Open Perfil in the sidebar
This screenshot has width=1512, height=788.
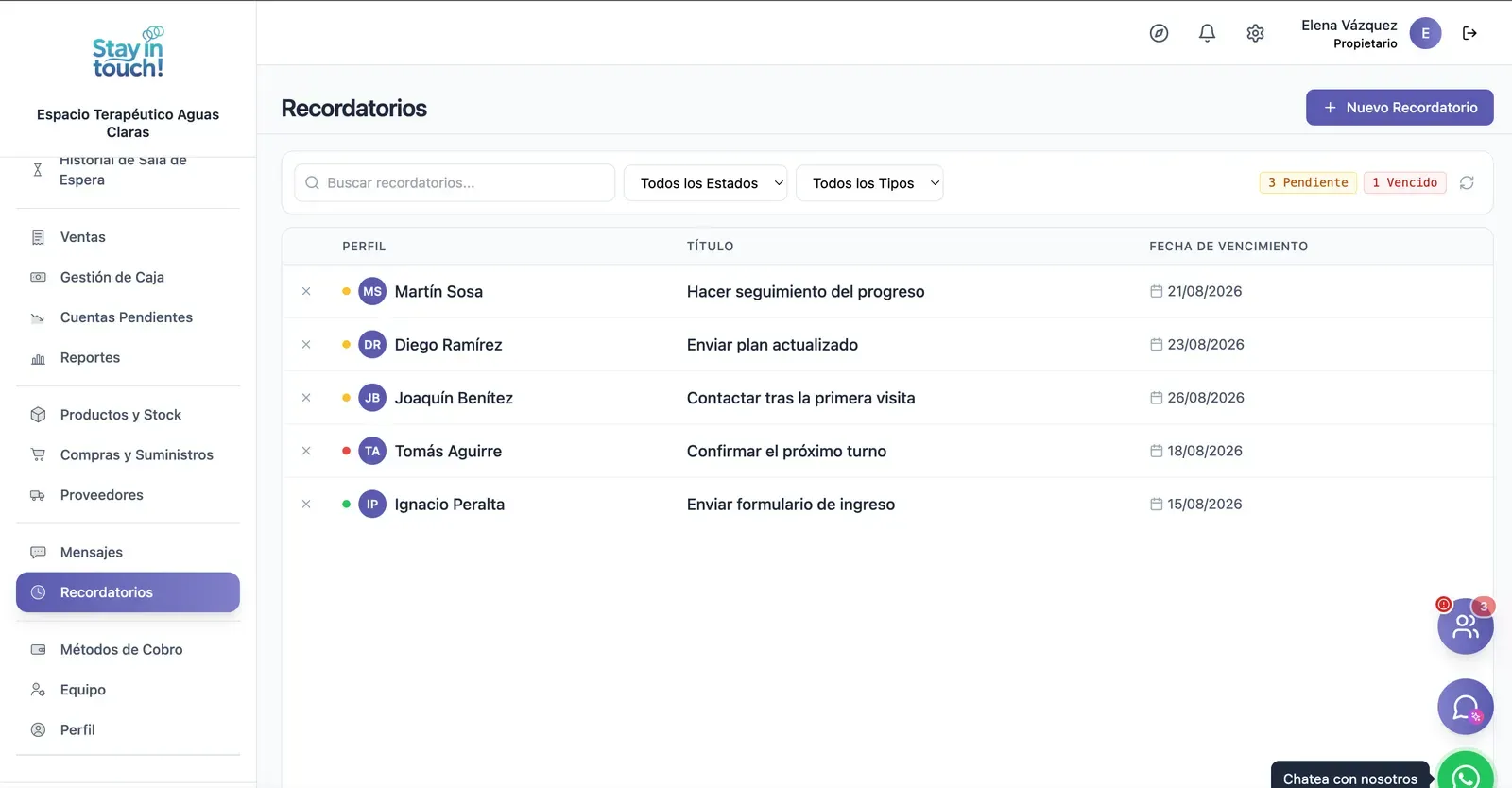pos(128,729)
